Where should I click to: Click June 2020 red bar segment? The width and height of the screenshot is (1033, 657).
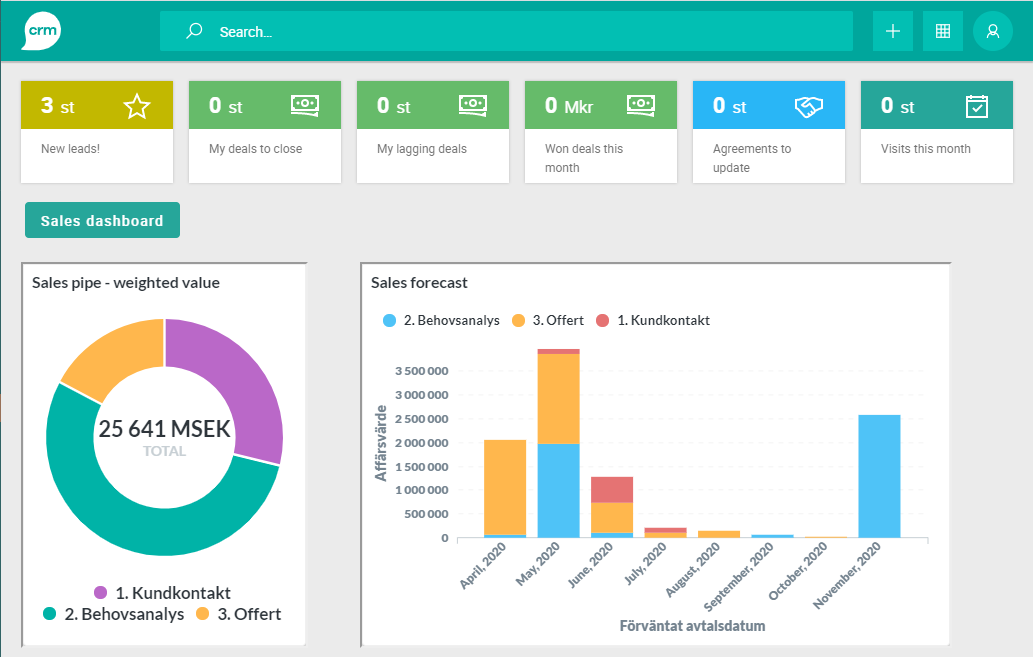[612, 490]
